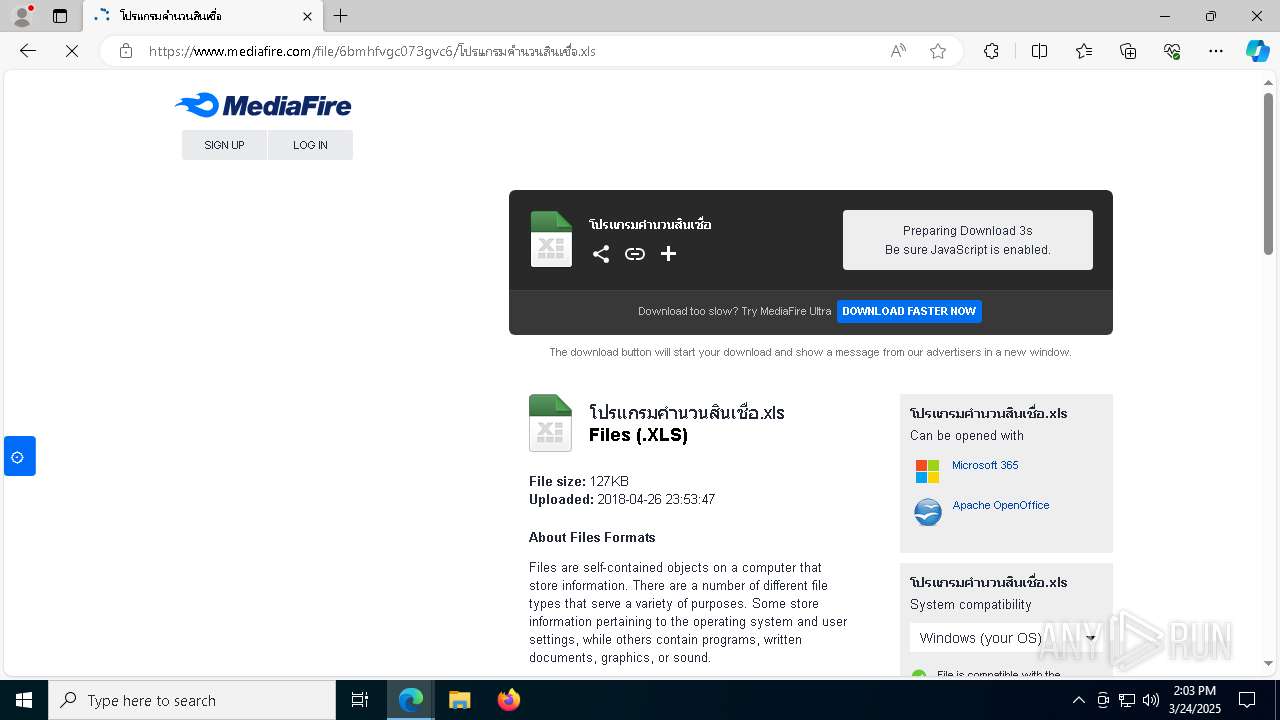
Task: Go back to previous page
Action: click(x=28, y=51)
